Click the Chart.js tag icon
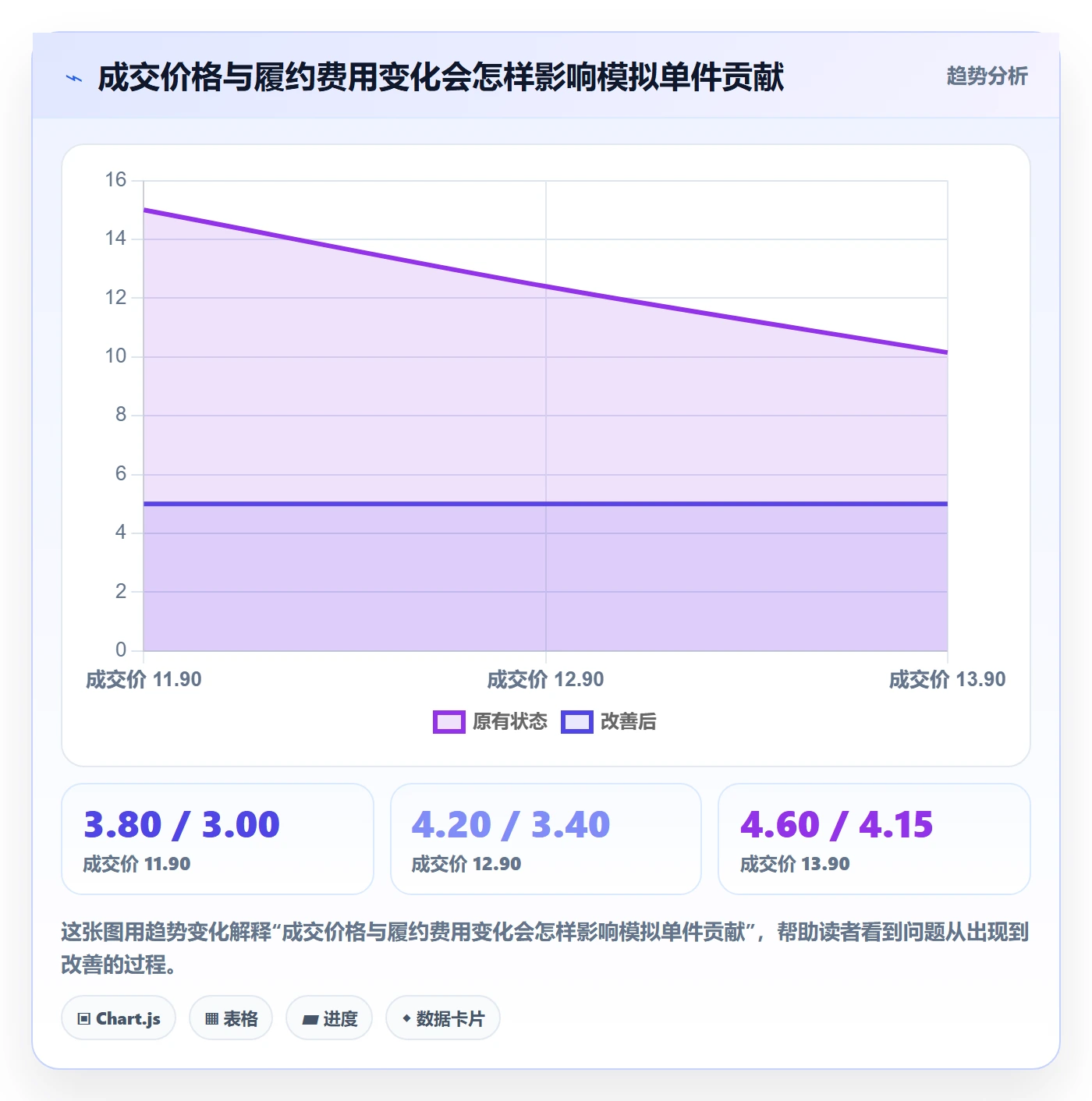The image size is (1092, 1101). (x=84, y=1018)
